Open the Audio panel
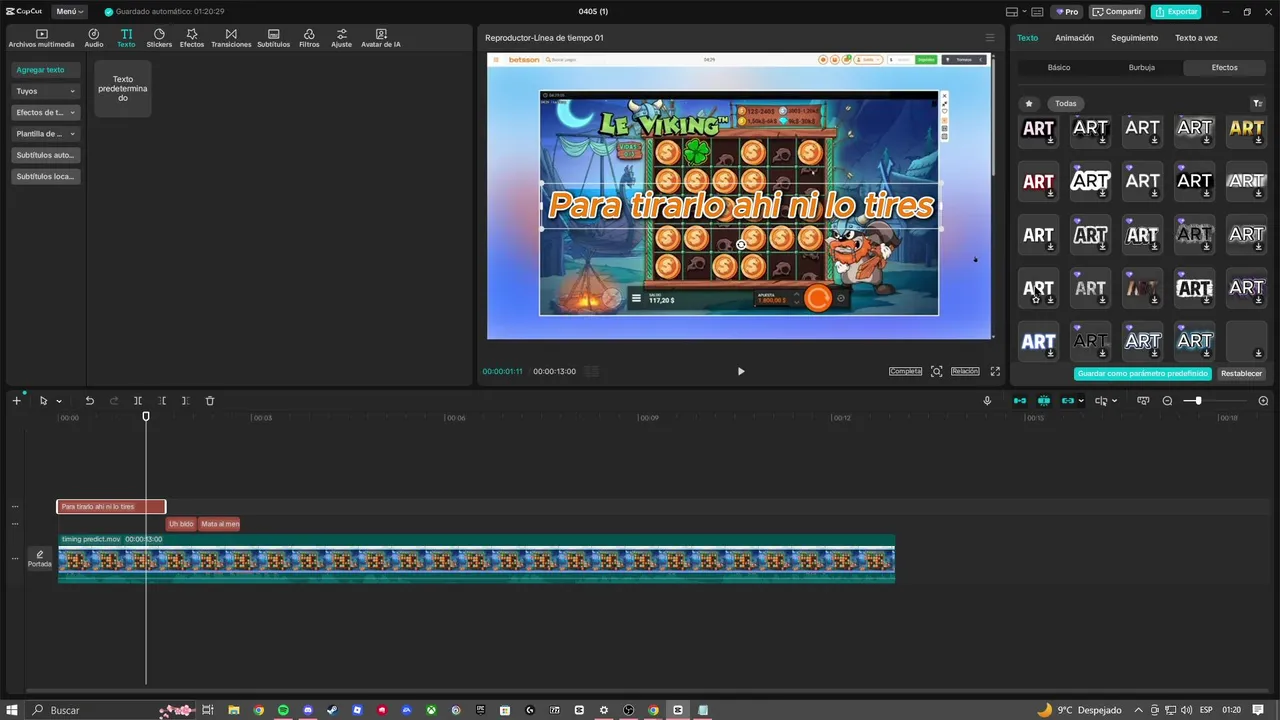 94,38
